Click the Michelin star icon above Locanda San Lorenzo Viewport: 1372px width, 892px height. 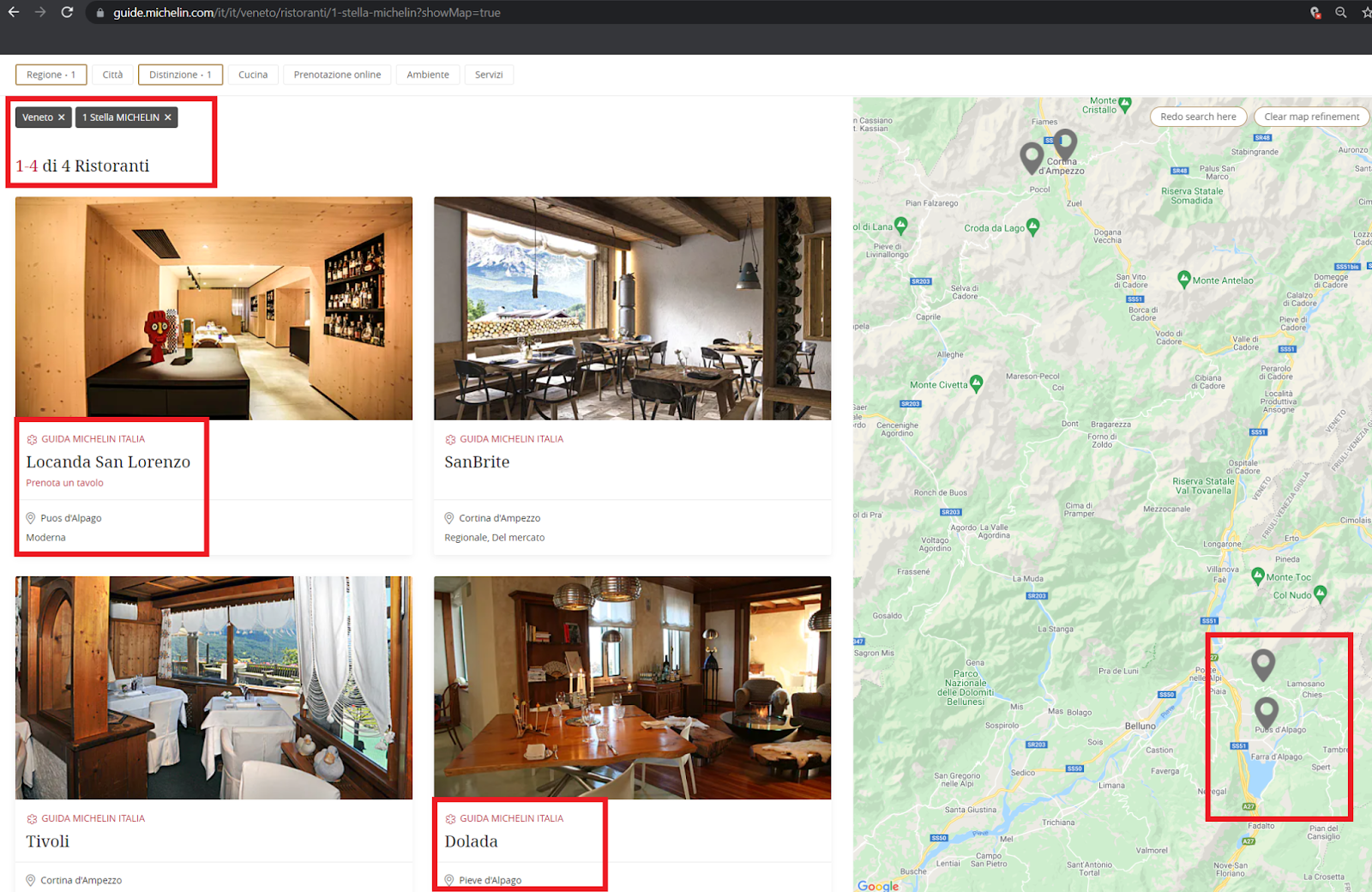[32, 439]
